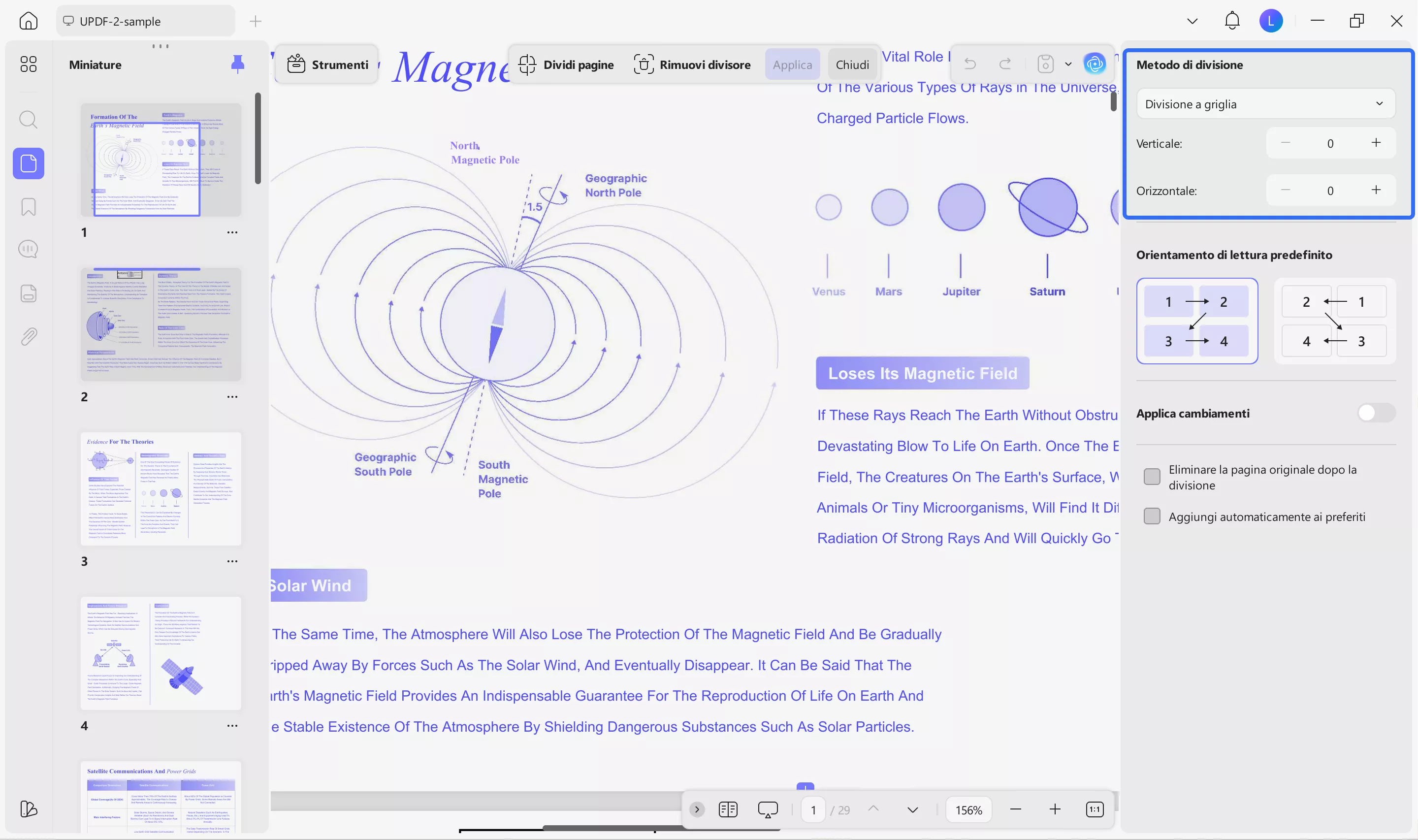The image size is (1418, 840).
Task: Open search in the left sidebar
Action: click(28, 120)
